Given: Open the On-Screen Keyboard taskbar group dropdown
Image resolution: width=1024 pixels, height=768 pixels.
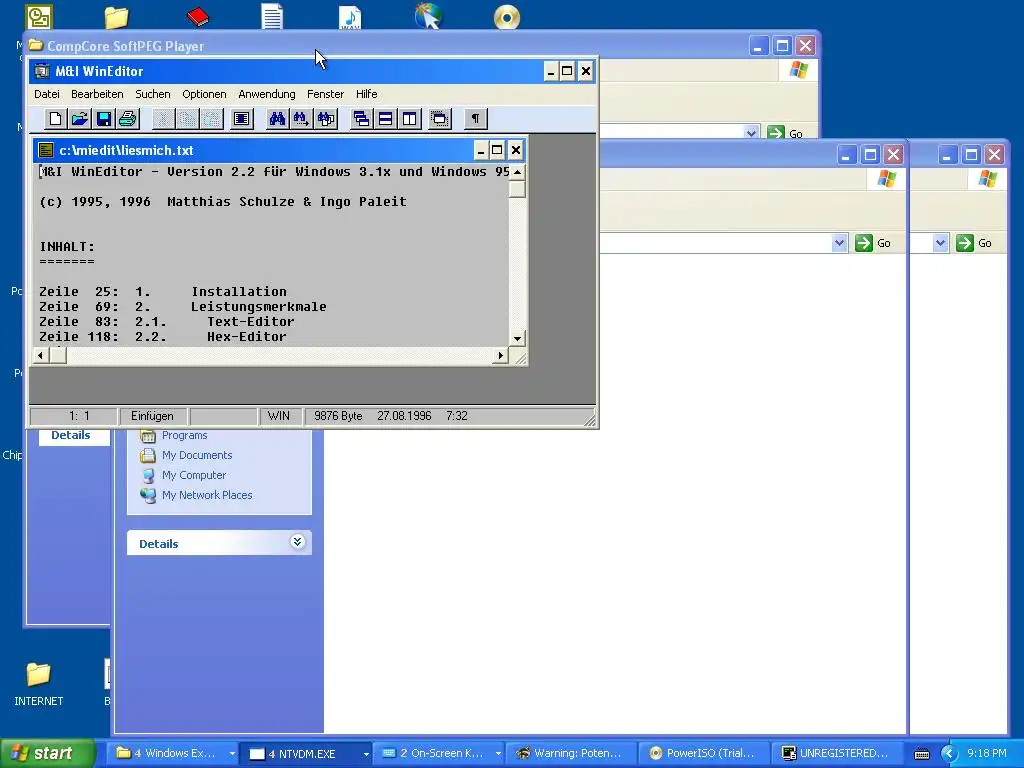Looking at the screenshot, I should (x=498, y=753).
